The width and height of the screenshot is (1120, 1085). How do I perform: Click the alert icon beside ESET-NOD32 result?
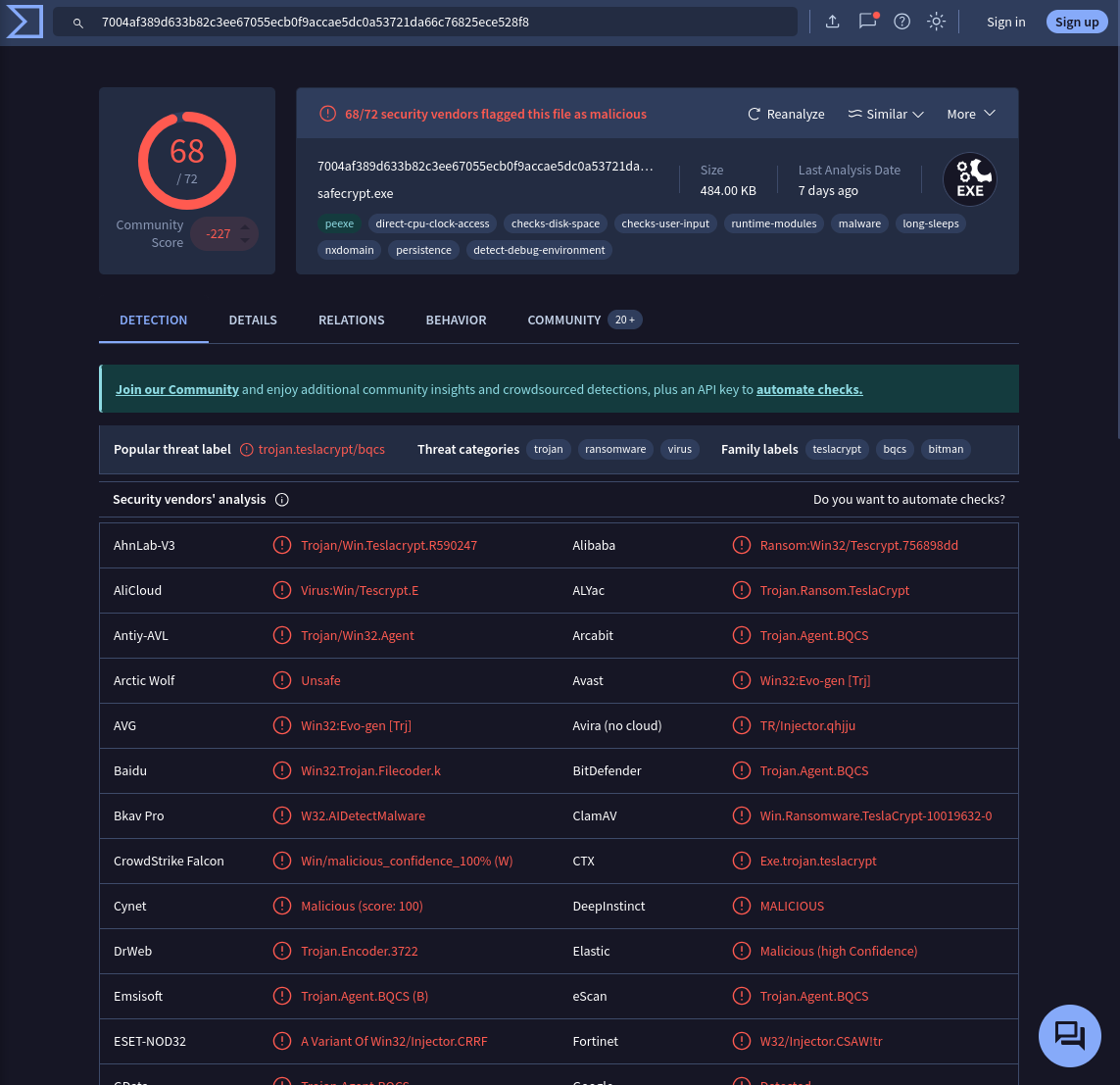(x=282, y=1040)
